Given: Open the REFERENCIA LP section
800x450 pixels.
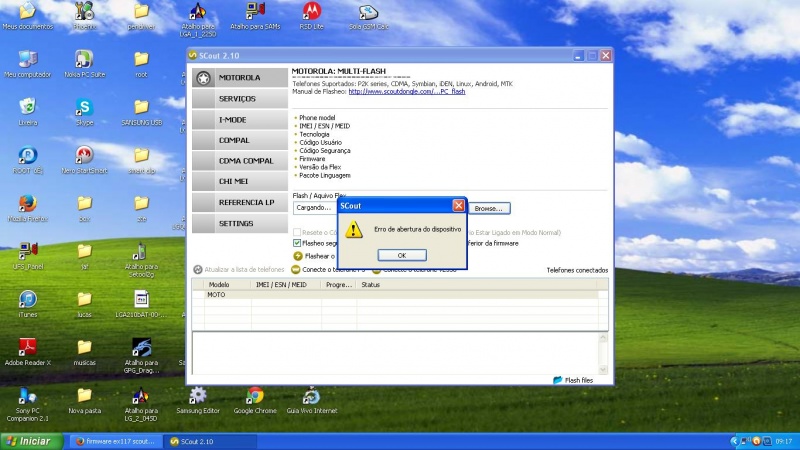Looking at the screenshot, I should pos(240,202).
